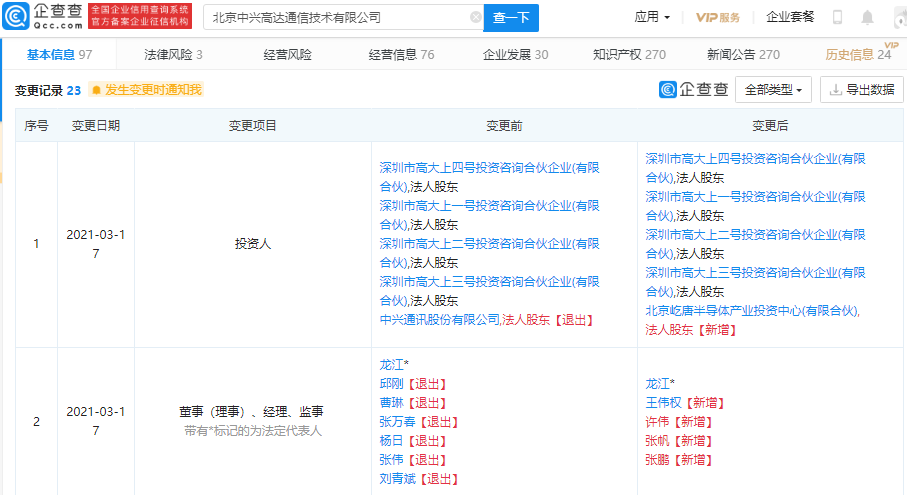This screenshot has width=907, height=495.
Task: Open 深圳市高大上一号 link in 变更前 column
Action: 489,215
